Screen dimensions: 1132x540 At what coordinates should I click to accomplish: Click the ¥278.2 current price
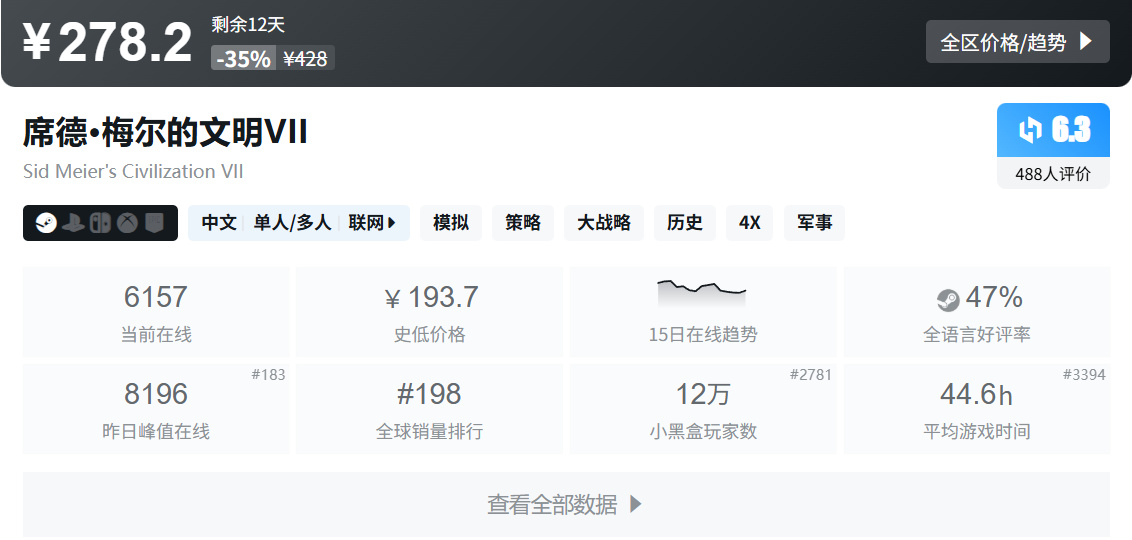pyautogui.click(x=108, y=42)
